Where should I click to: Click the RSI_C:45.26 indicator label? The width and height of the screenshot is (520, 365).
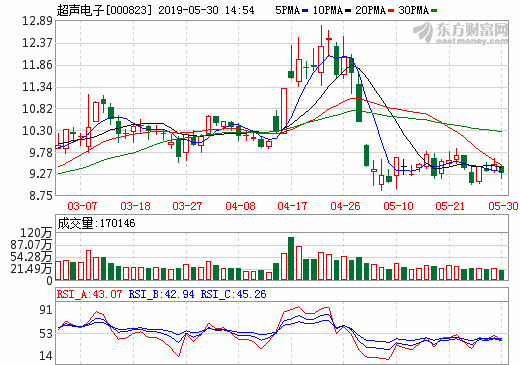(233, 294)
